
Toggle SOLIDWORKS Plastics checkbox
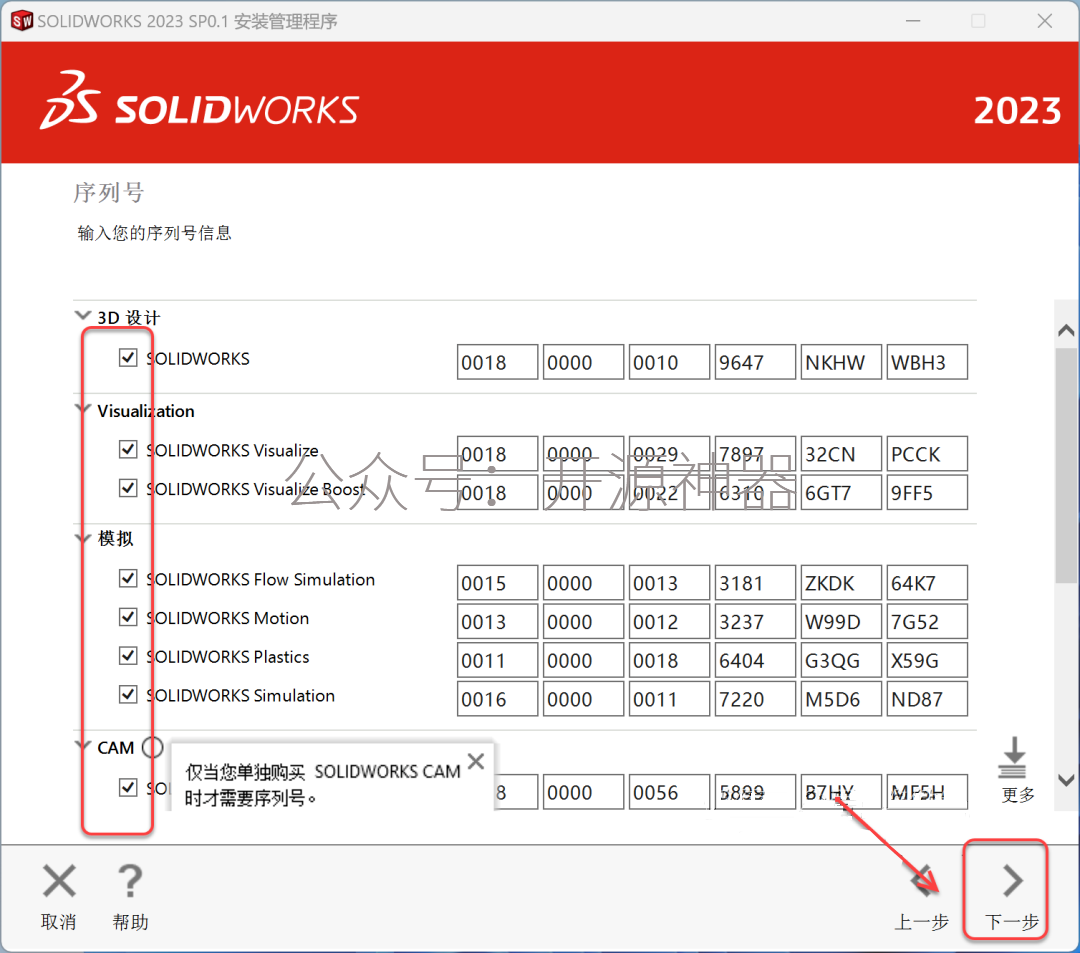click(128, 655)
